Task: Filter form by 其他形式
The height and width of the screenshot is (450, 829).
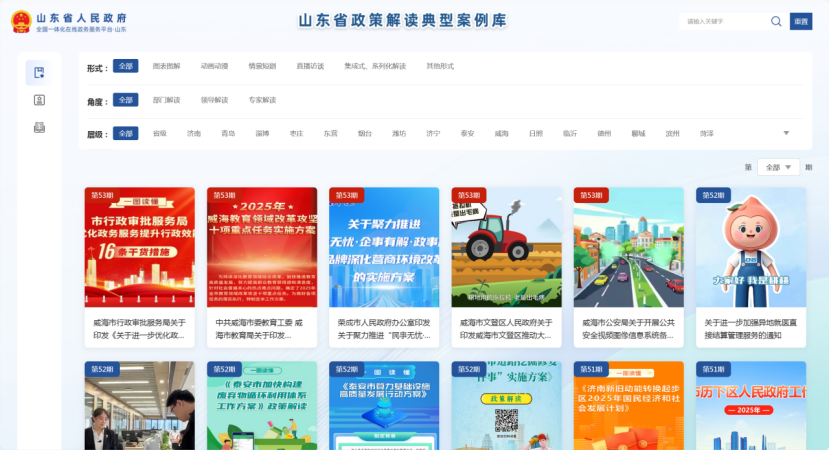Action: 440,66
